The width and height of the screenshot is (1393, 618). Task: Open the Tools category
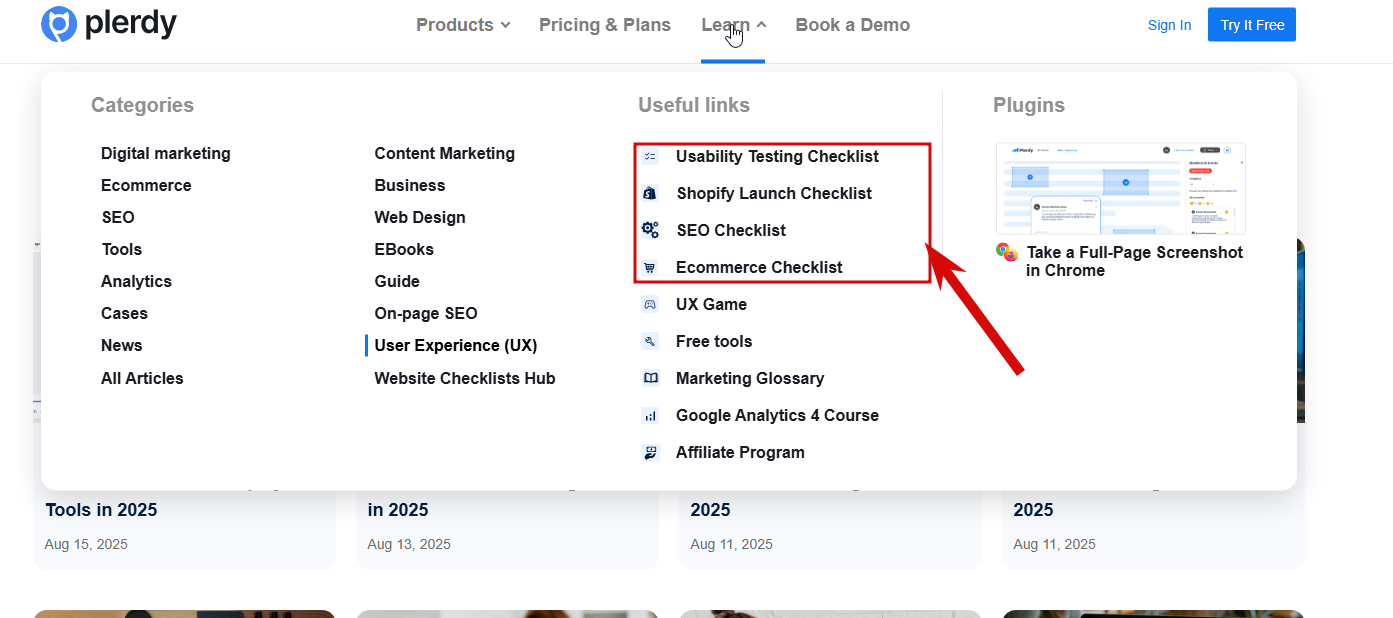tap(122, 249)
